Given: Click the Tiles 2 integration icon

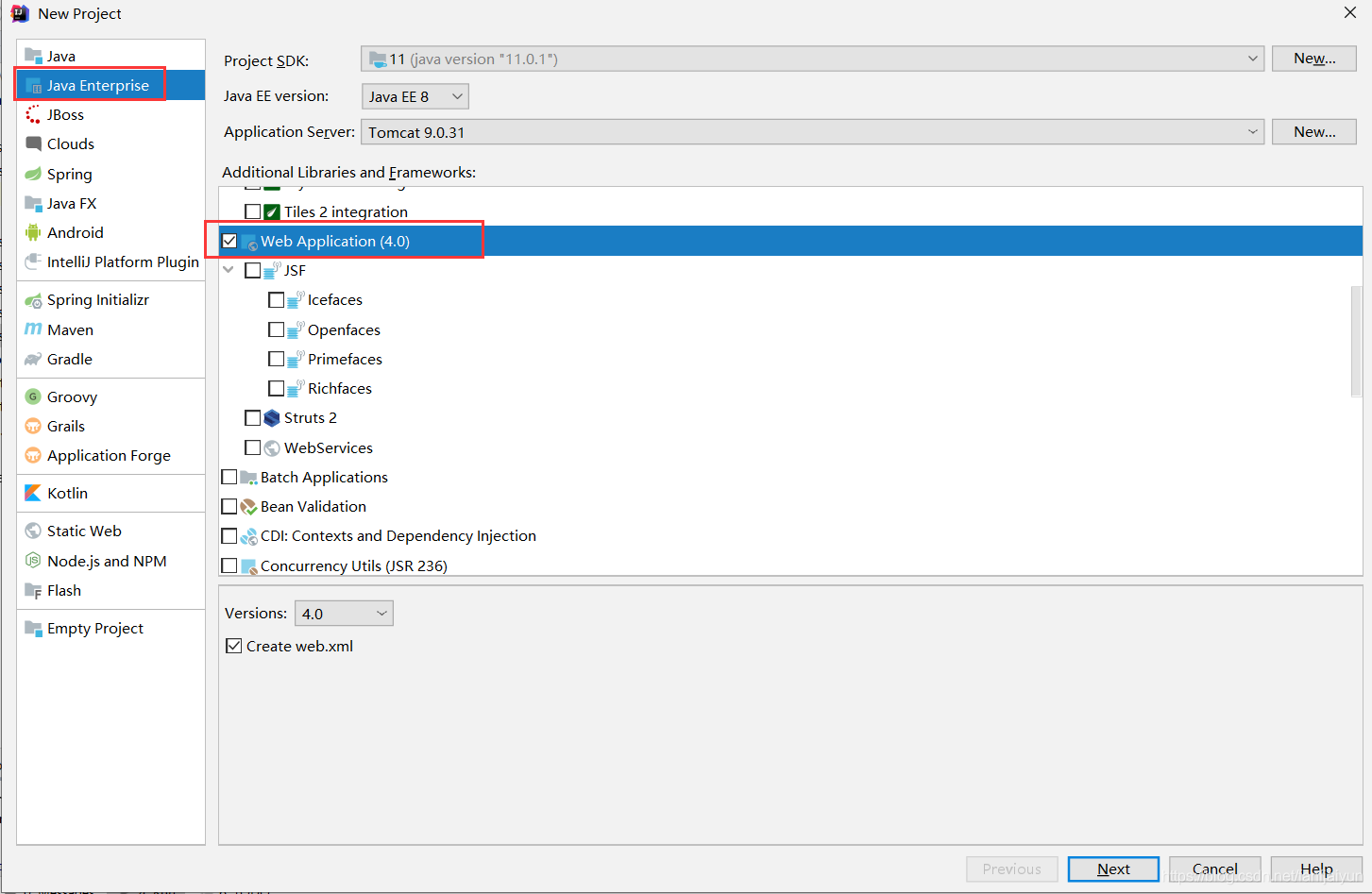Looking at the screenshot, I should [x=272, y=211].
